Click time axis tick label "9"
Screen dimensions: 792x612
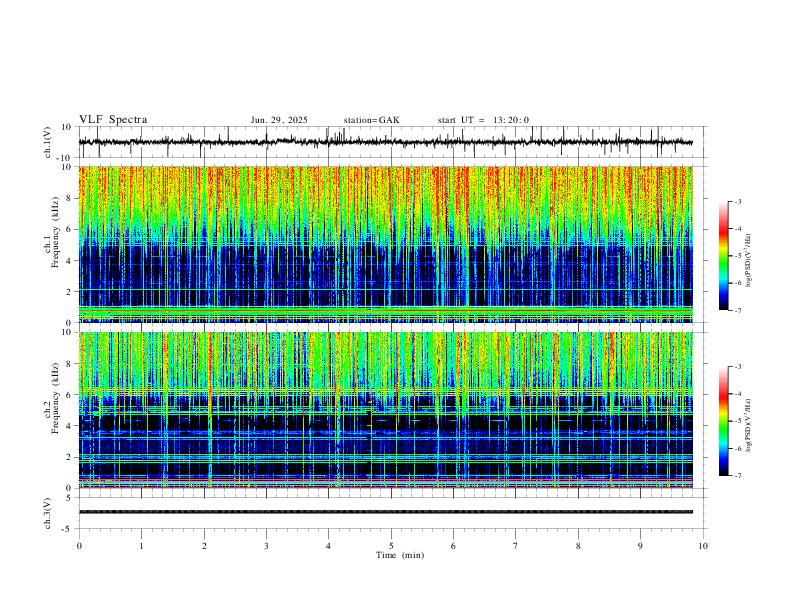pos(640,546)
